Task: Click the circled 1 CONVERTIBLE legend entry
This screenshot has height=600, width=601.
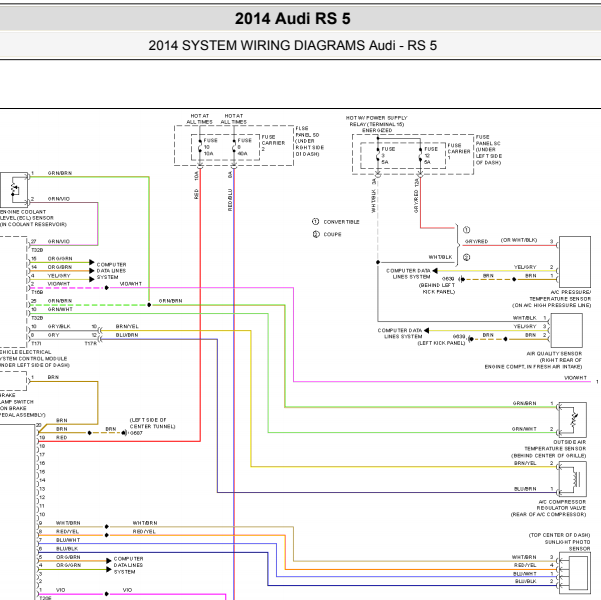Action: pos(336,222)
